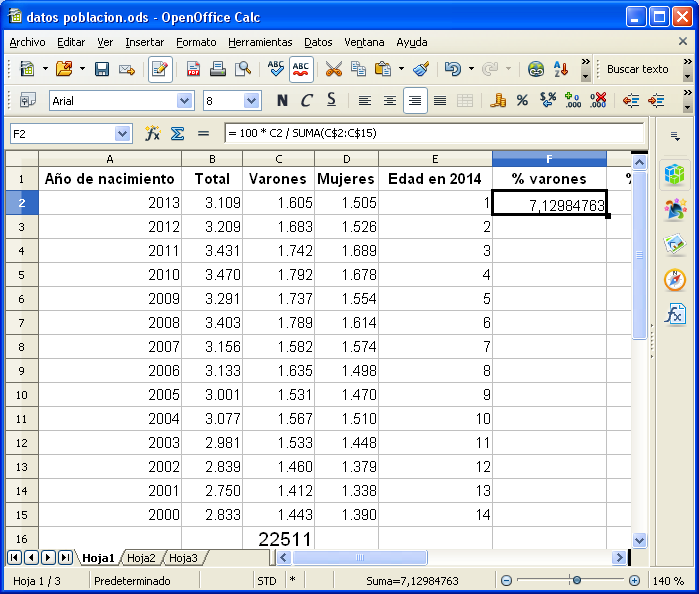This screenshot has width=699, height=594.
Task: Open the sidebar Functions panel
Action: pos(675,315)
